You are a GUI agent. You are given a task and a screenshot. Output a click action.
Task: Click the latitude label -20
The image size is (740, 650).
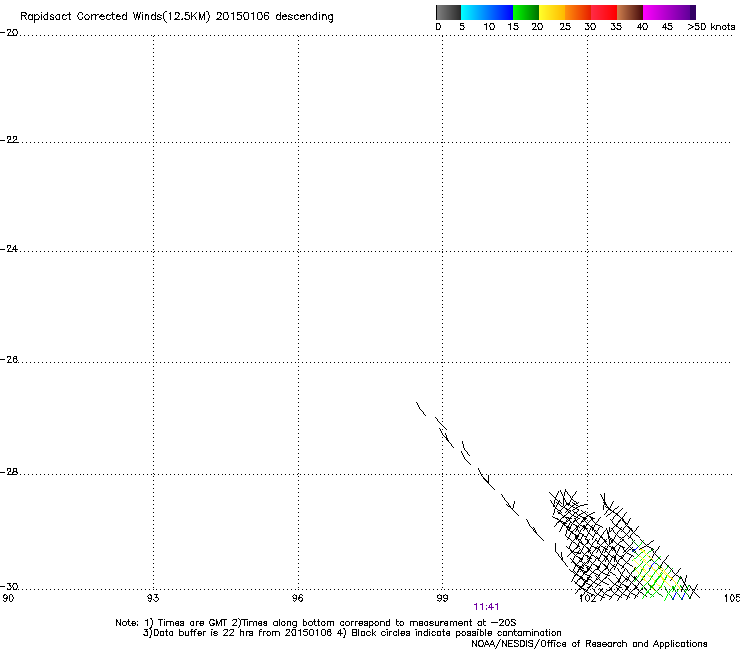(9, 32)
